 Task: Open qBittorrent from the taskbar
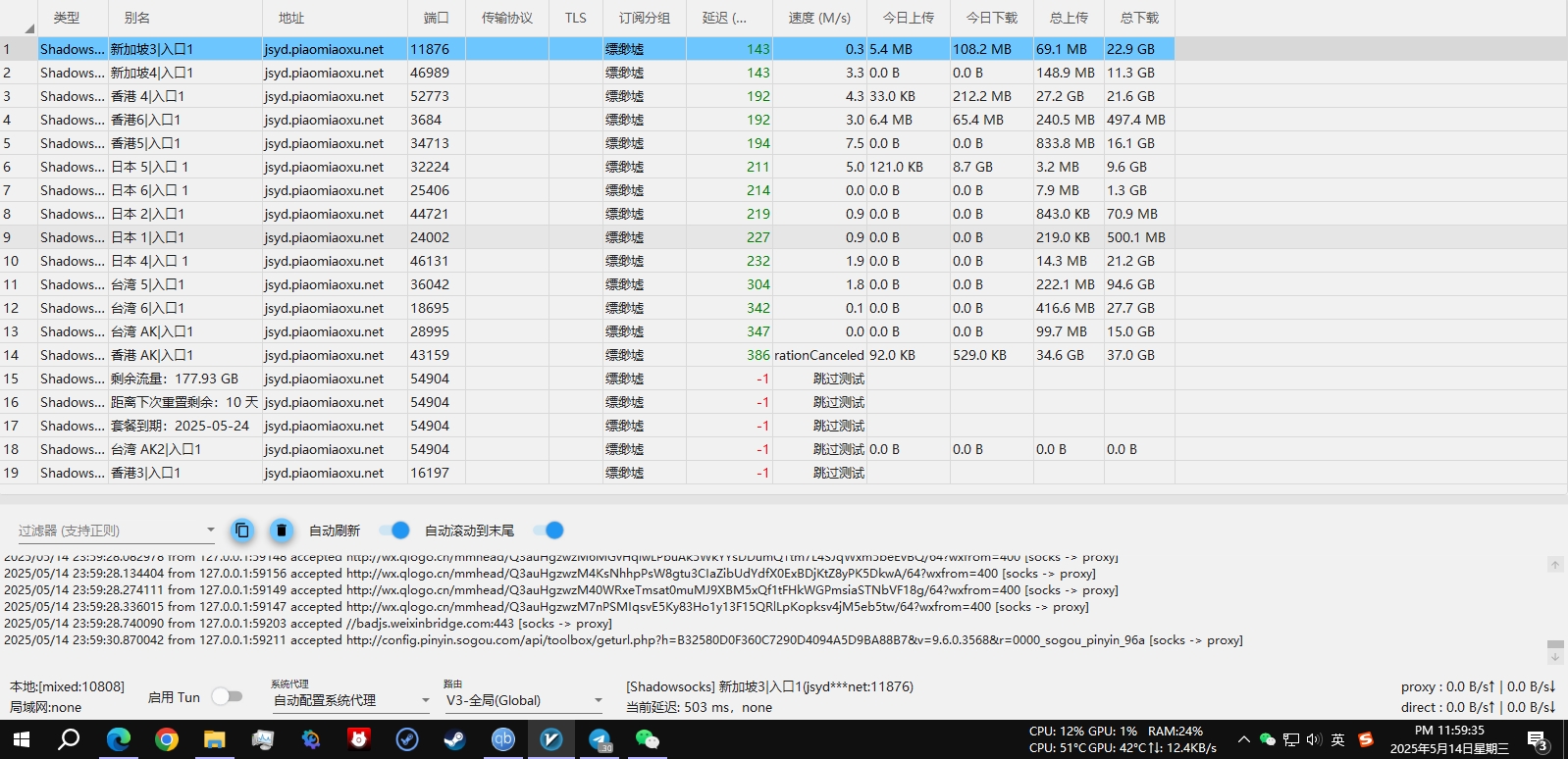click(503, 739)
